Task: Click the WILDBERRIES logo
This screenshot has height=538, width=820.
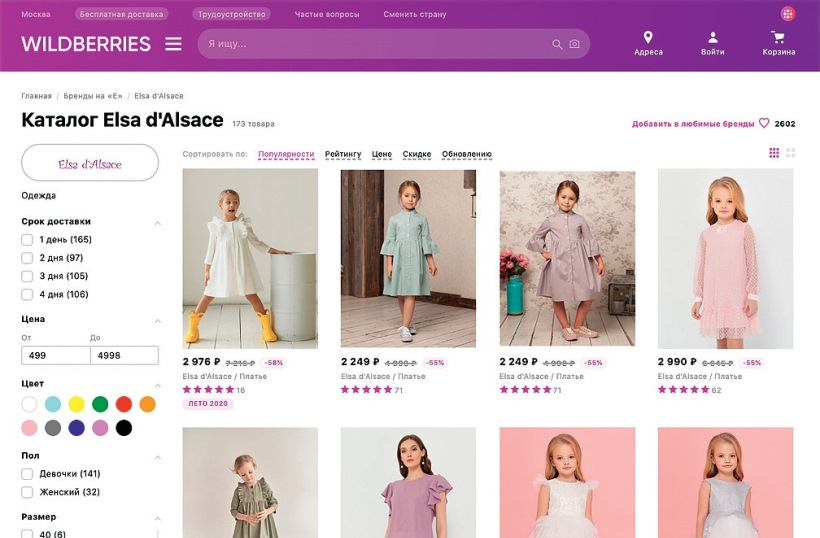Action: [86, 44]
